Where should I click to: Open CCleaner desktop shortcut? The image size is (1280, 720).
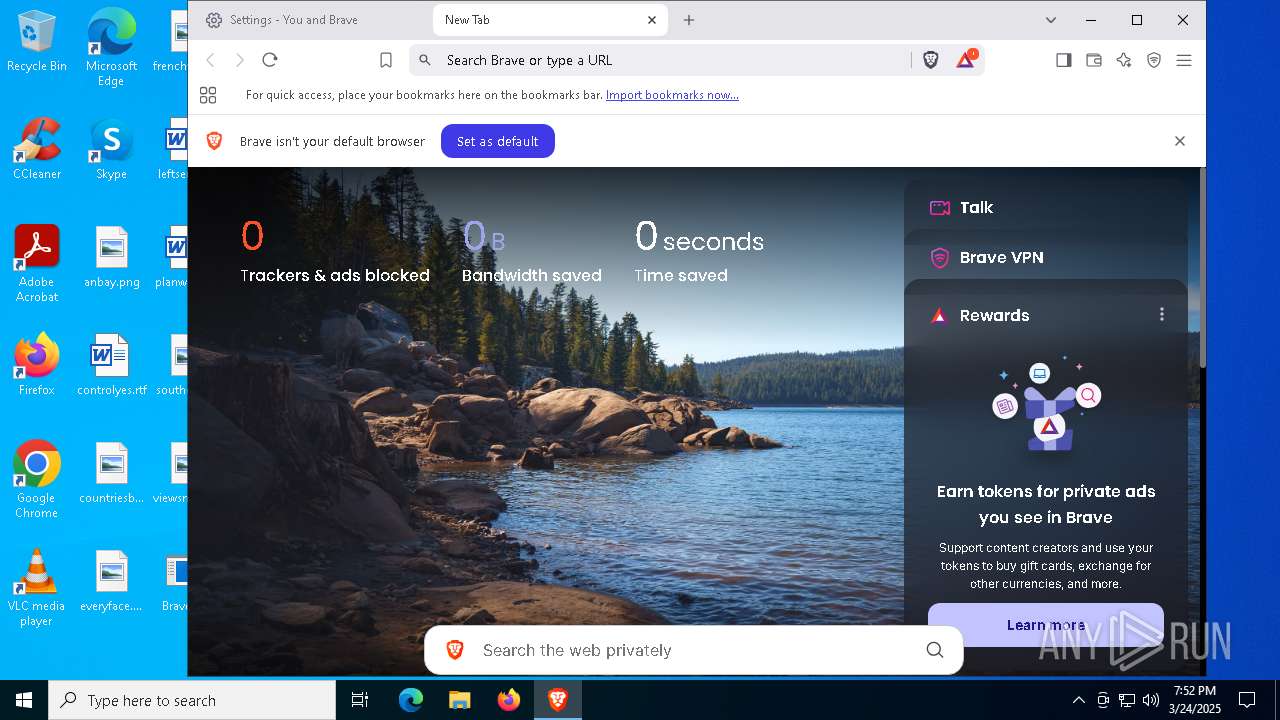click(37, 149)
